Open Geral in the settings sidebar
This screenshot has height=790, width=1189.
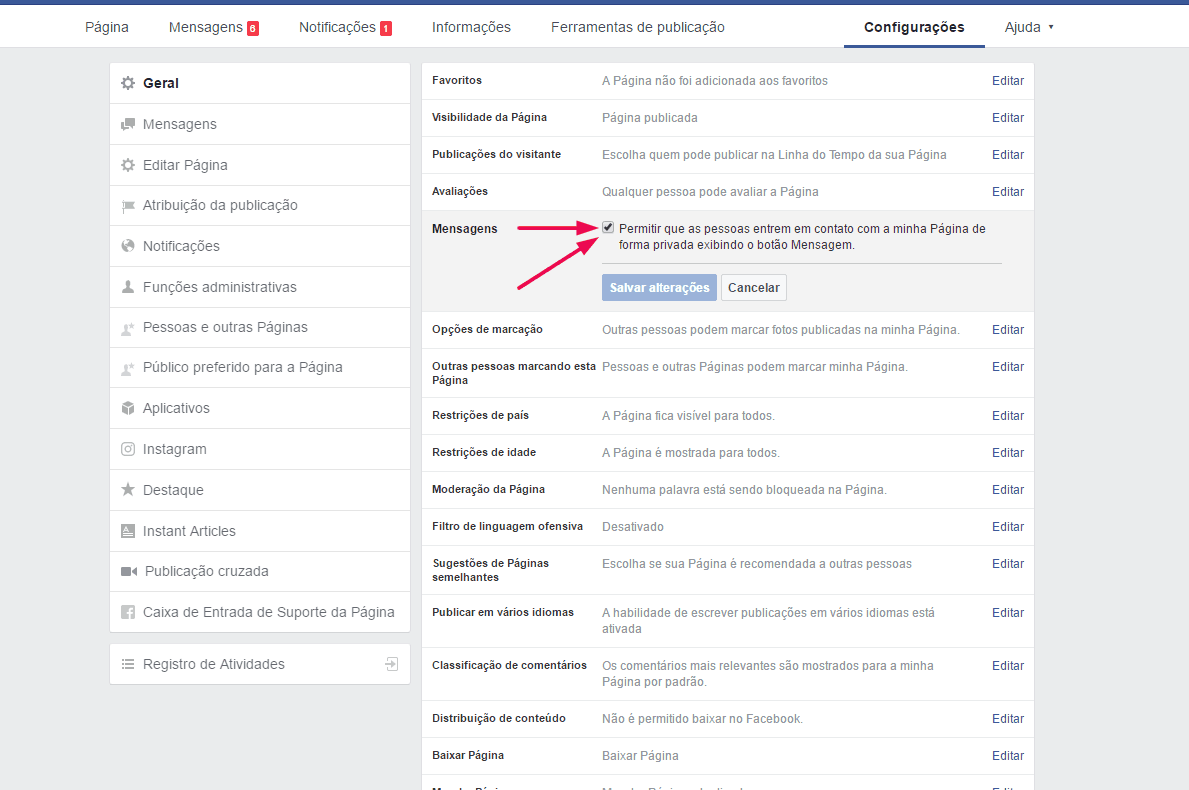click(260, 83)
